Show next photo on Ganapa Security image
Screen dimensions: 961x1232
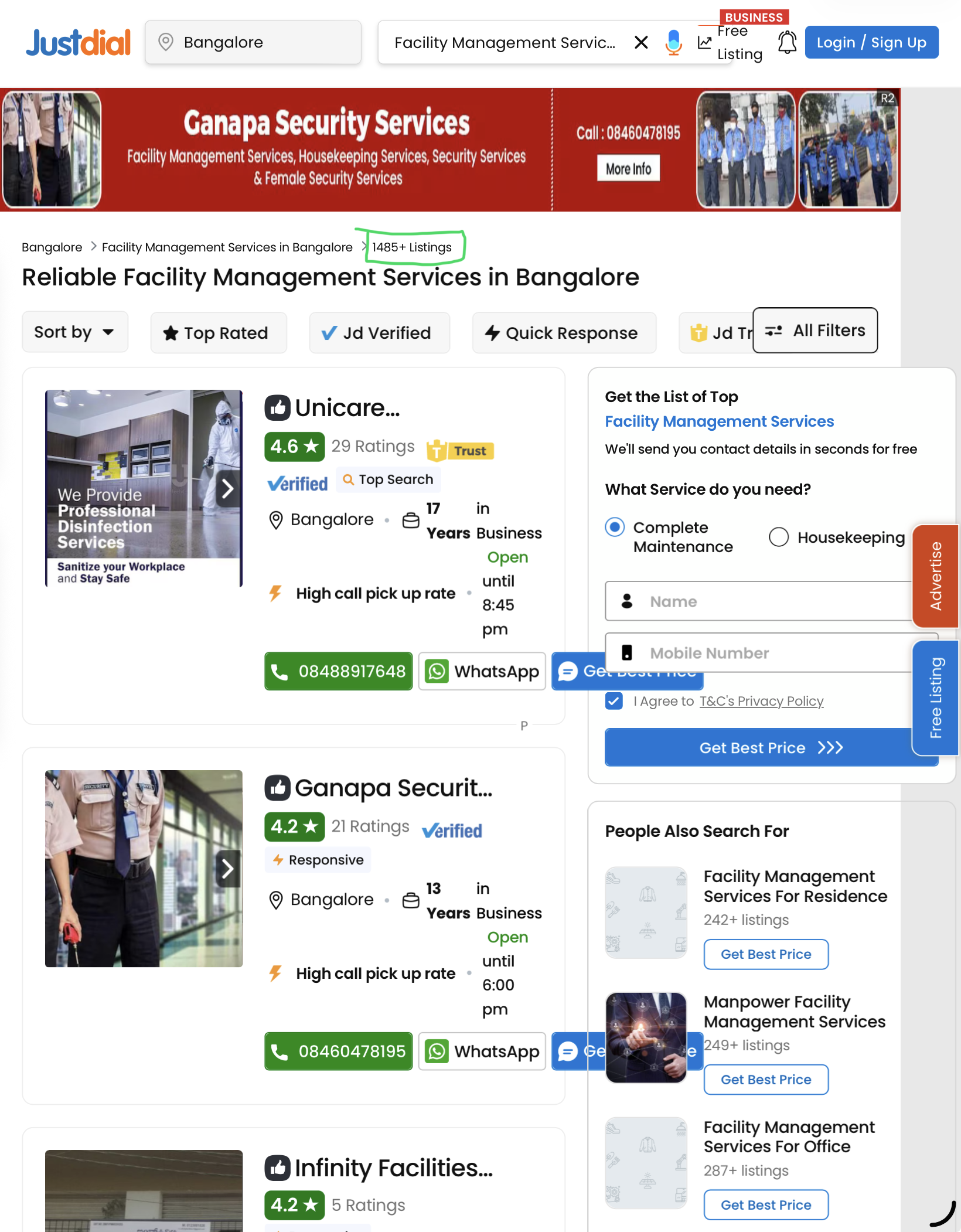[227, 869]
